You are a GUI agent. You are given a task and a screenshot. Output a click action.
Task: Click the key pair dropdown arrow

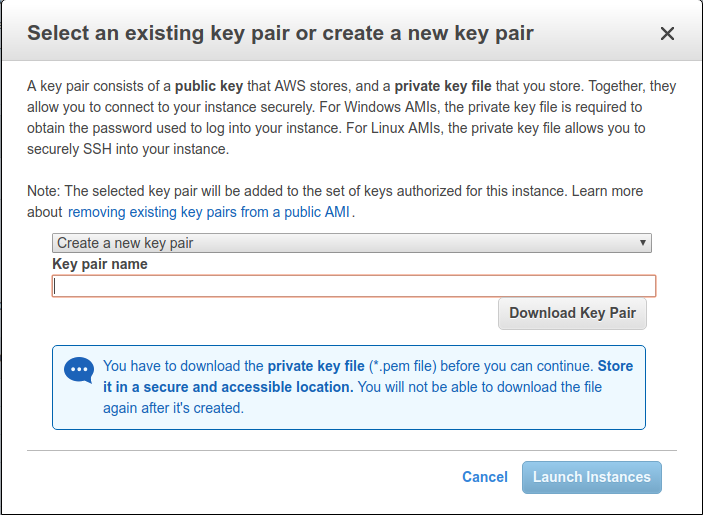pos(643,243)
